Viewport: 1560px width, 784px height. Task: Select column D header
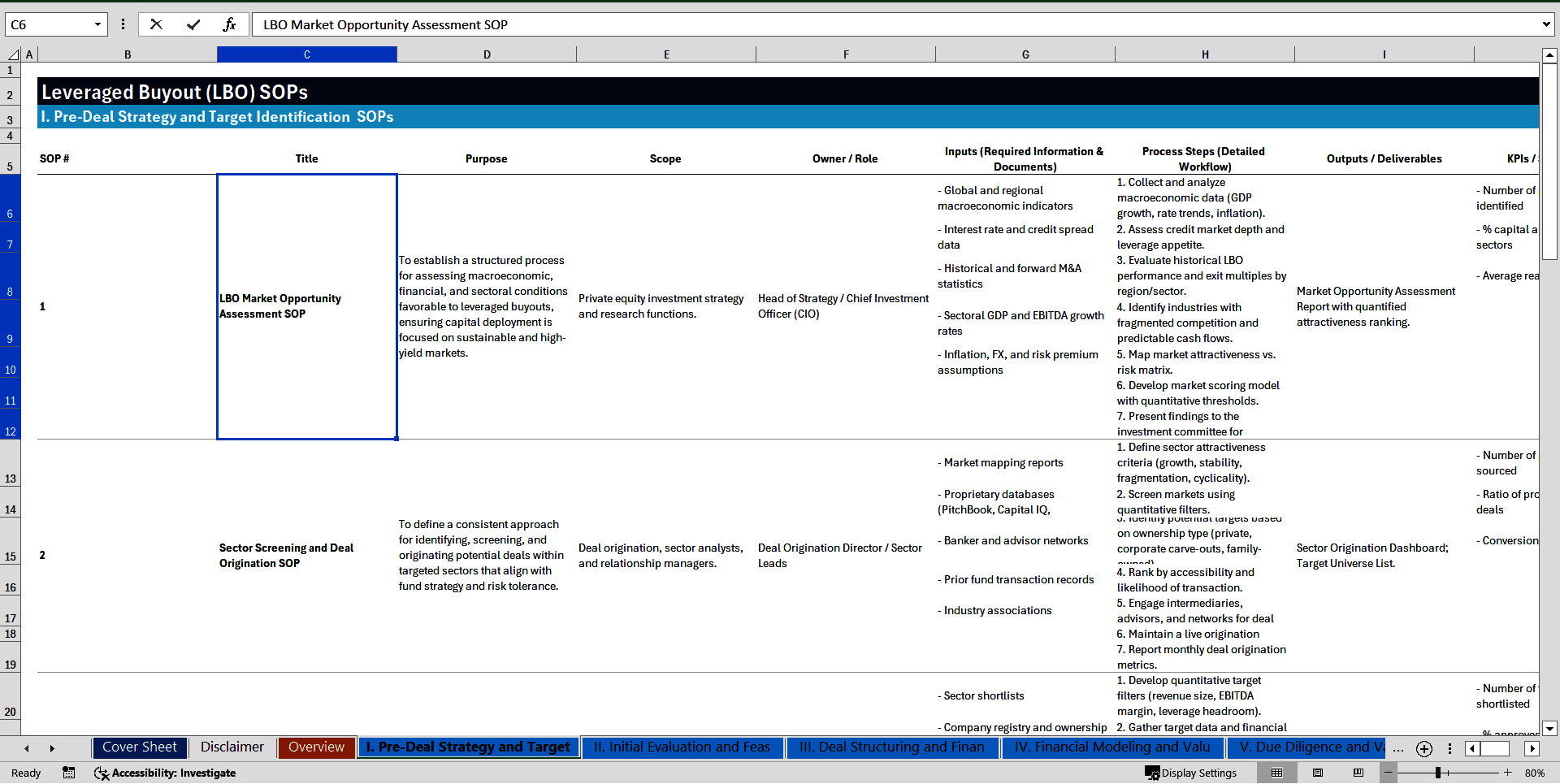point(487,54)
